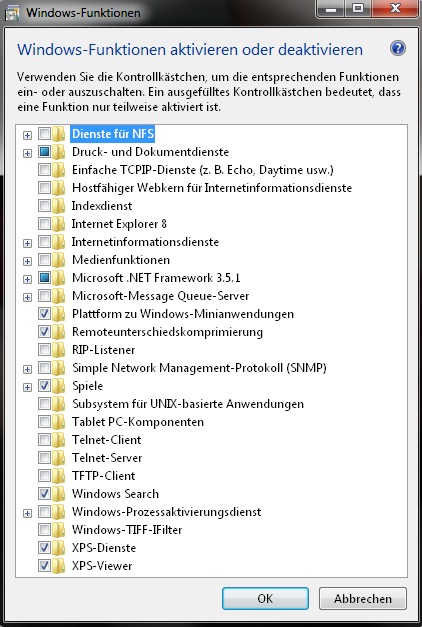Click folder icon beside Medienfunktionen
Viewport: 422px width, 627px height.
[58, 260]
